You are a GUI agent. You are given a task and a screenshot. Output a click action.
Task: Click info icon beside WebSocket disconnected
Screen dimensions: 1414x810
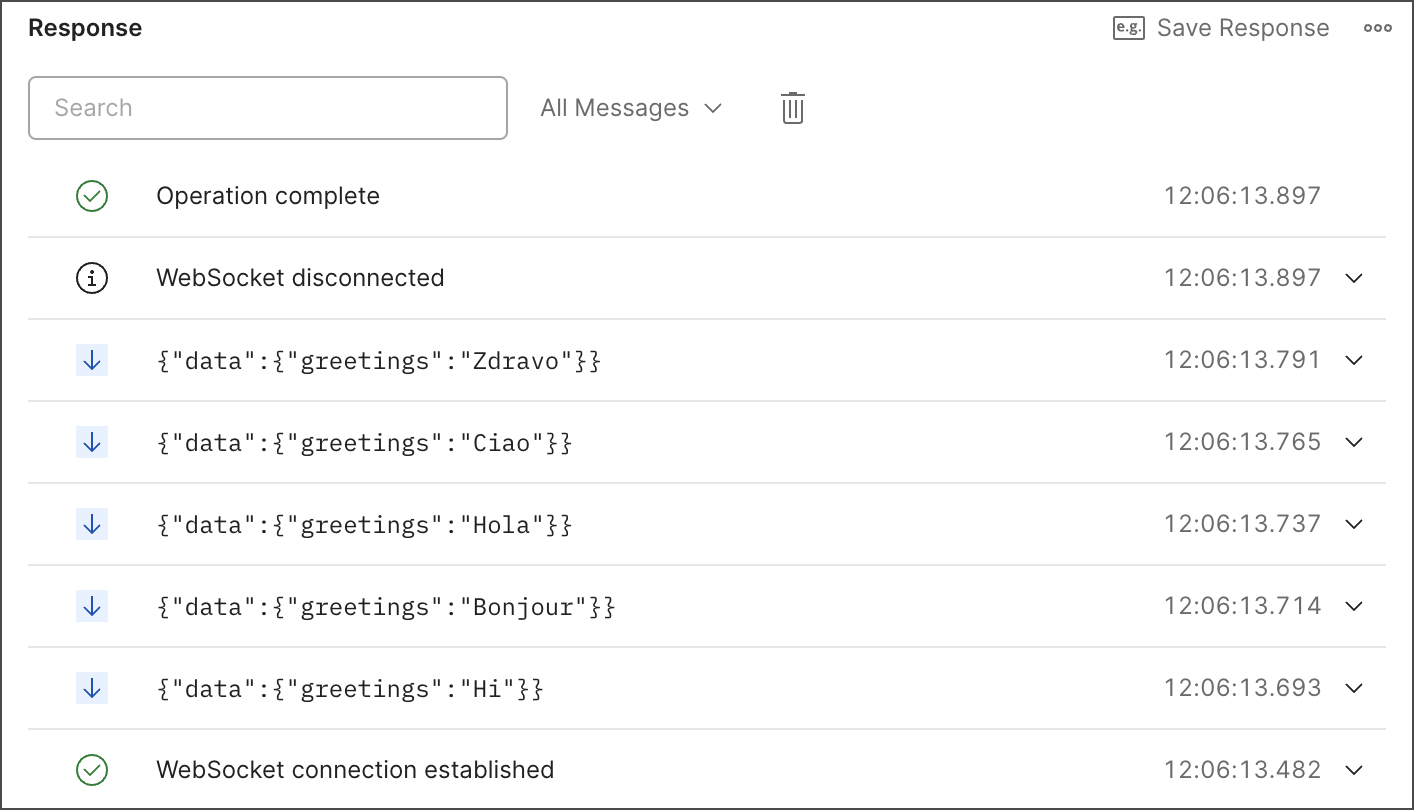coord(92,278)
